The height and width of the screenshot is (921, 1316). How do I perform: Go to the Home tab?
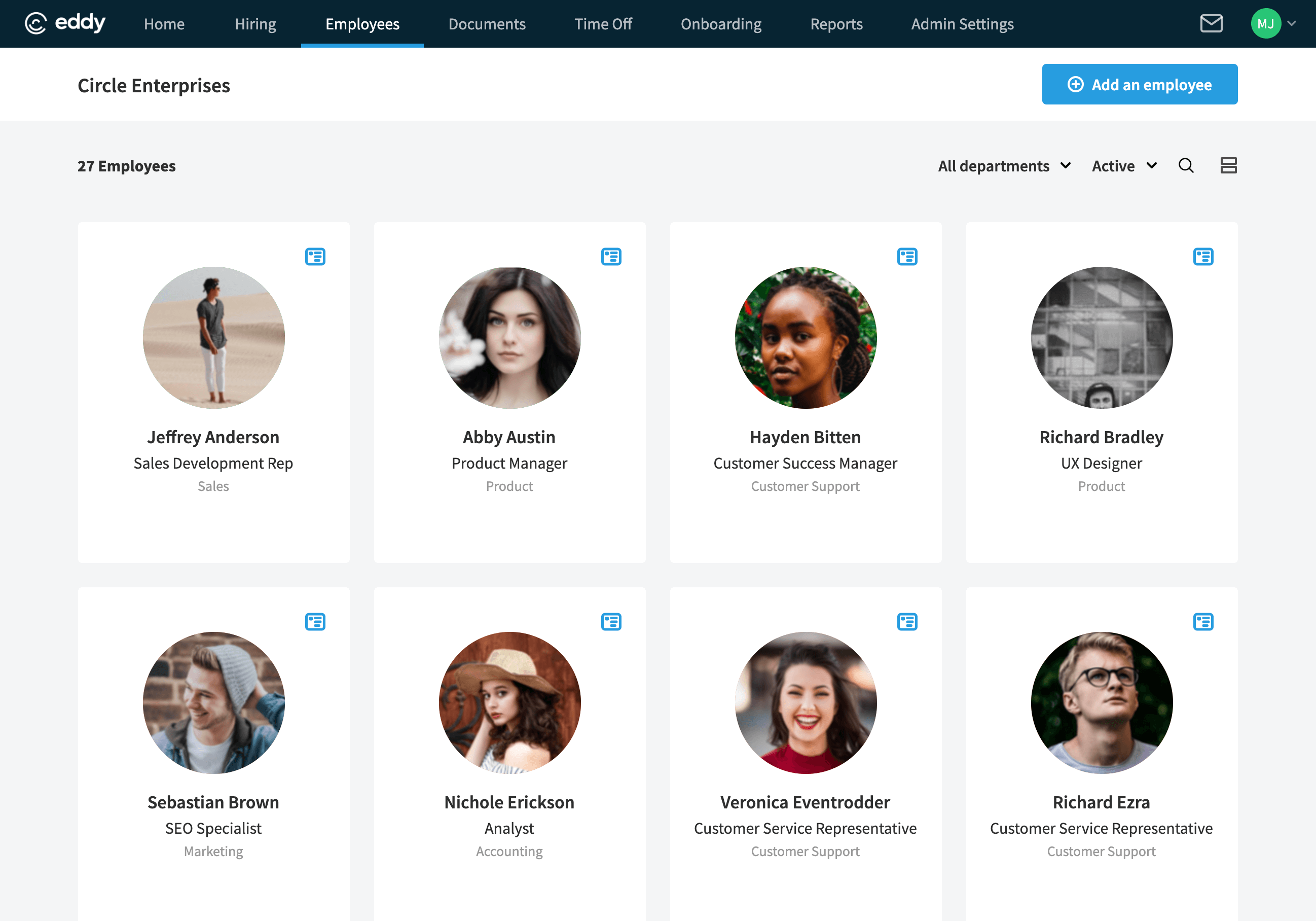[x=164, y=23]
